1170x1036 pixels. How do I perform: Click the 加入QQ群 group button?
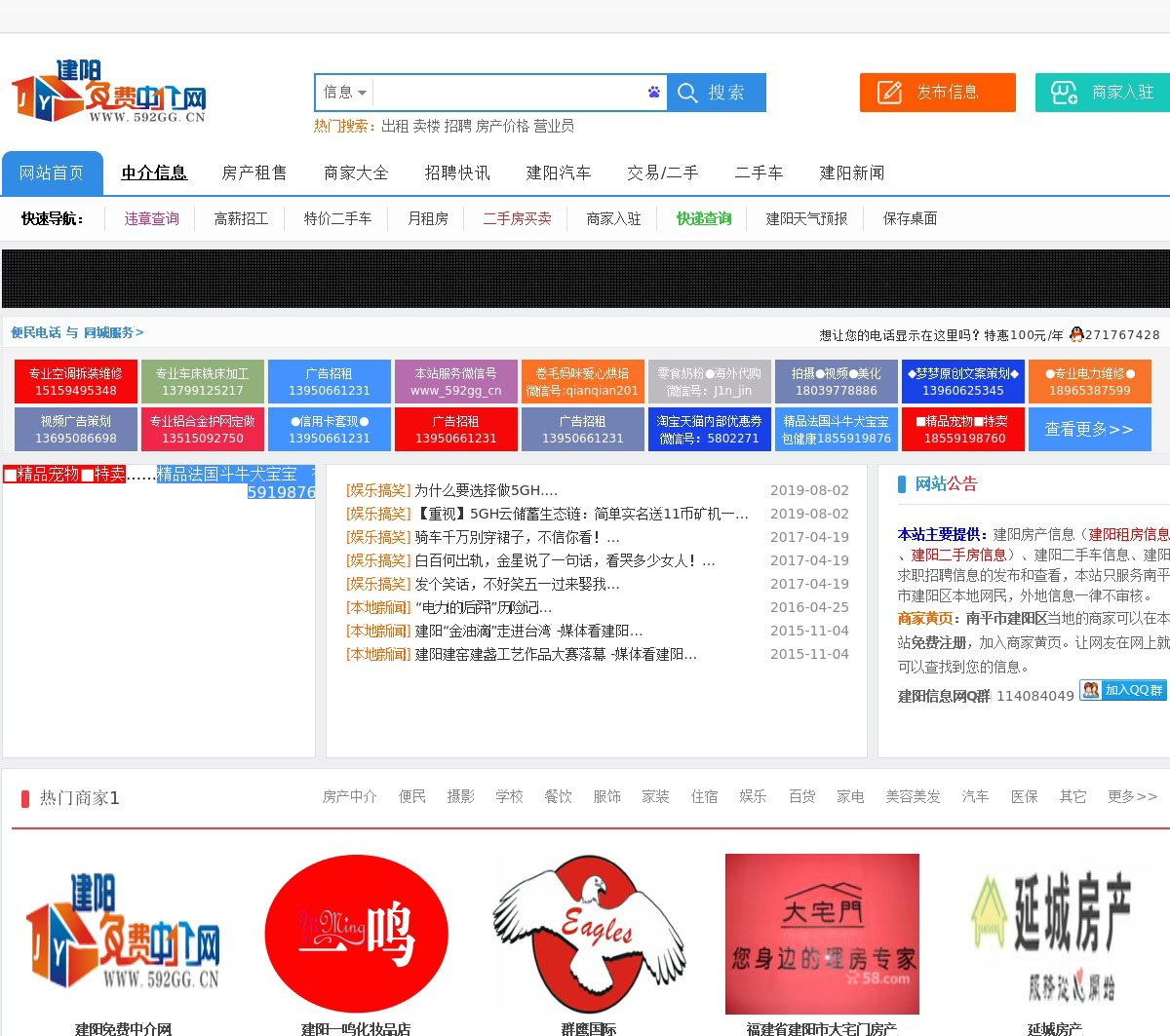pos(1123,690)
